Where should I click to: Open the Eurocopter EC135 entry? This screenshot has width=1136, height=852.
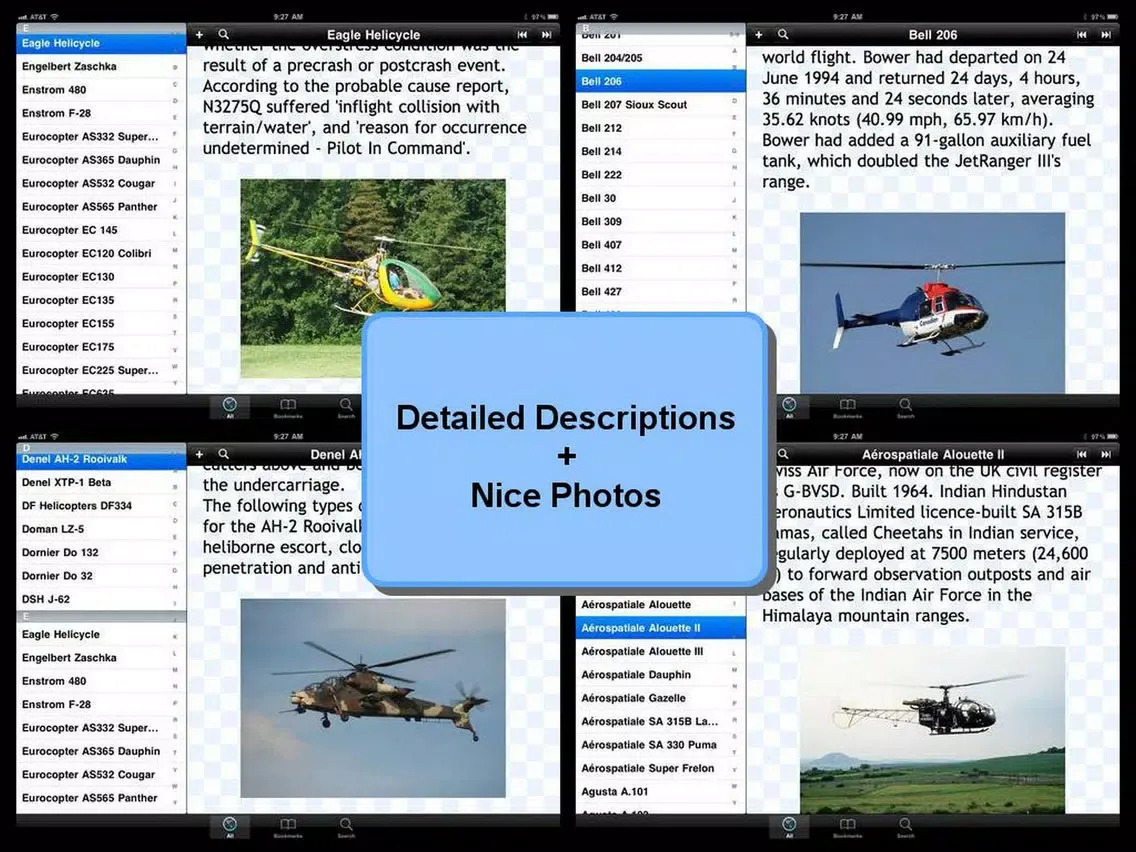click(x=101, y=300)
